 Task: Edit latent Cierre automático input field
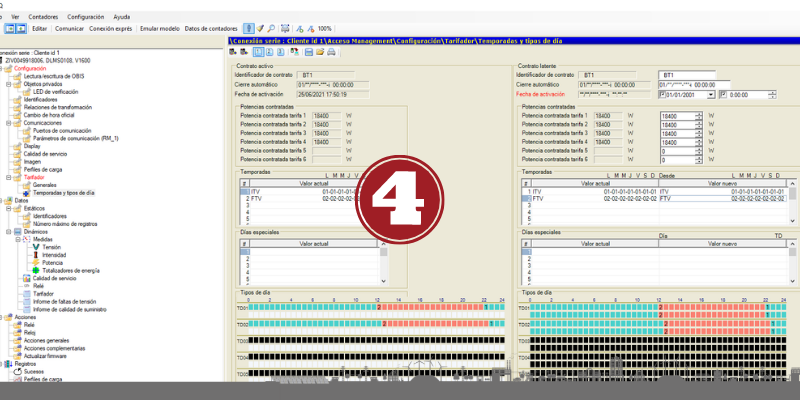694,85
